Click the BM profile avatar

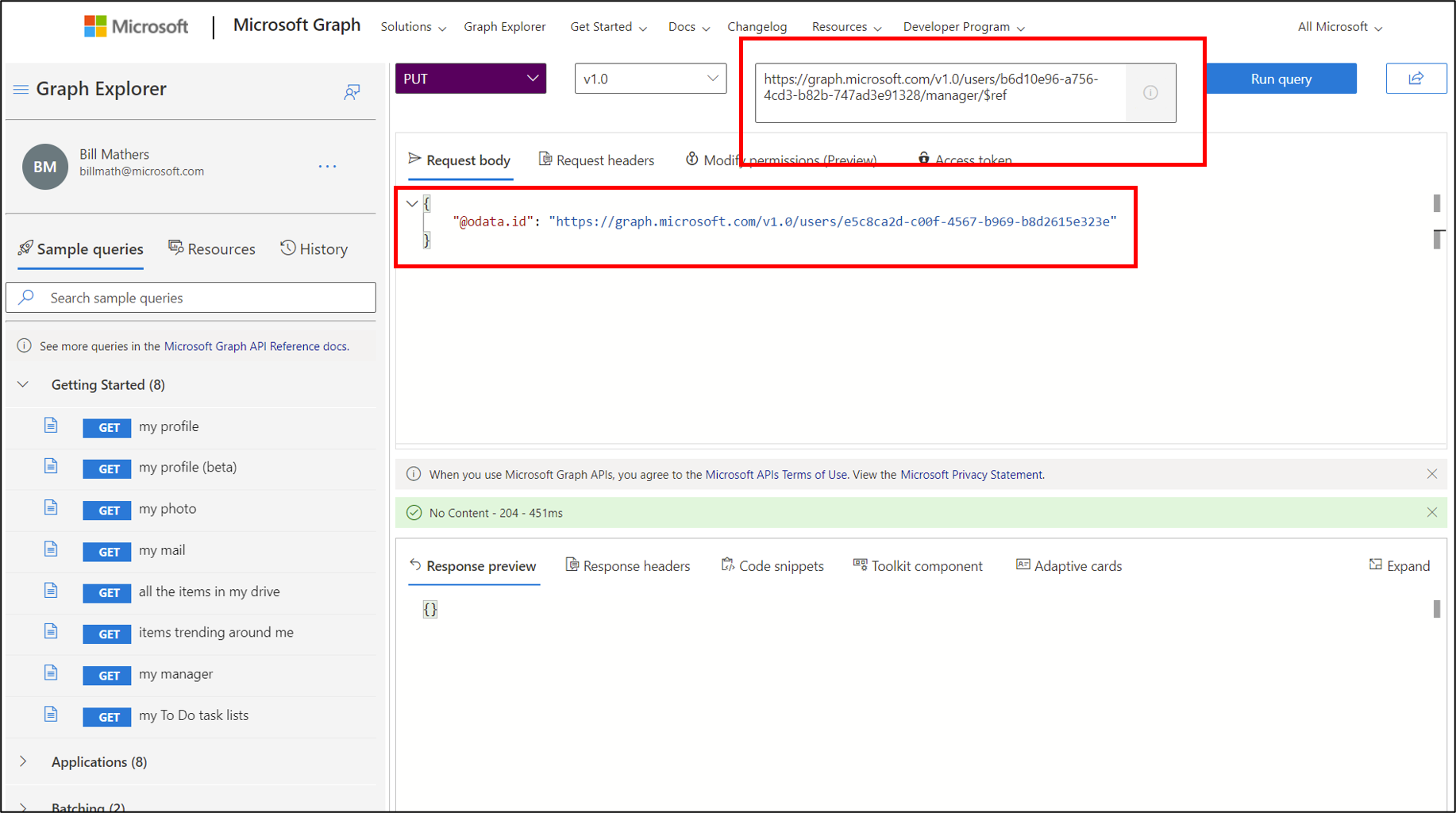(45, 167)
